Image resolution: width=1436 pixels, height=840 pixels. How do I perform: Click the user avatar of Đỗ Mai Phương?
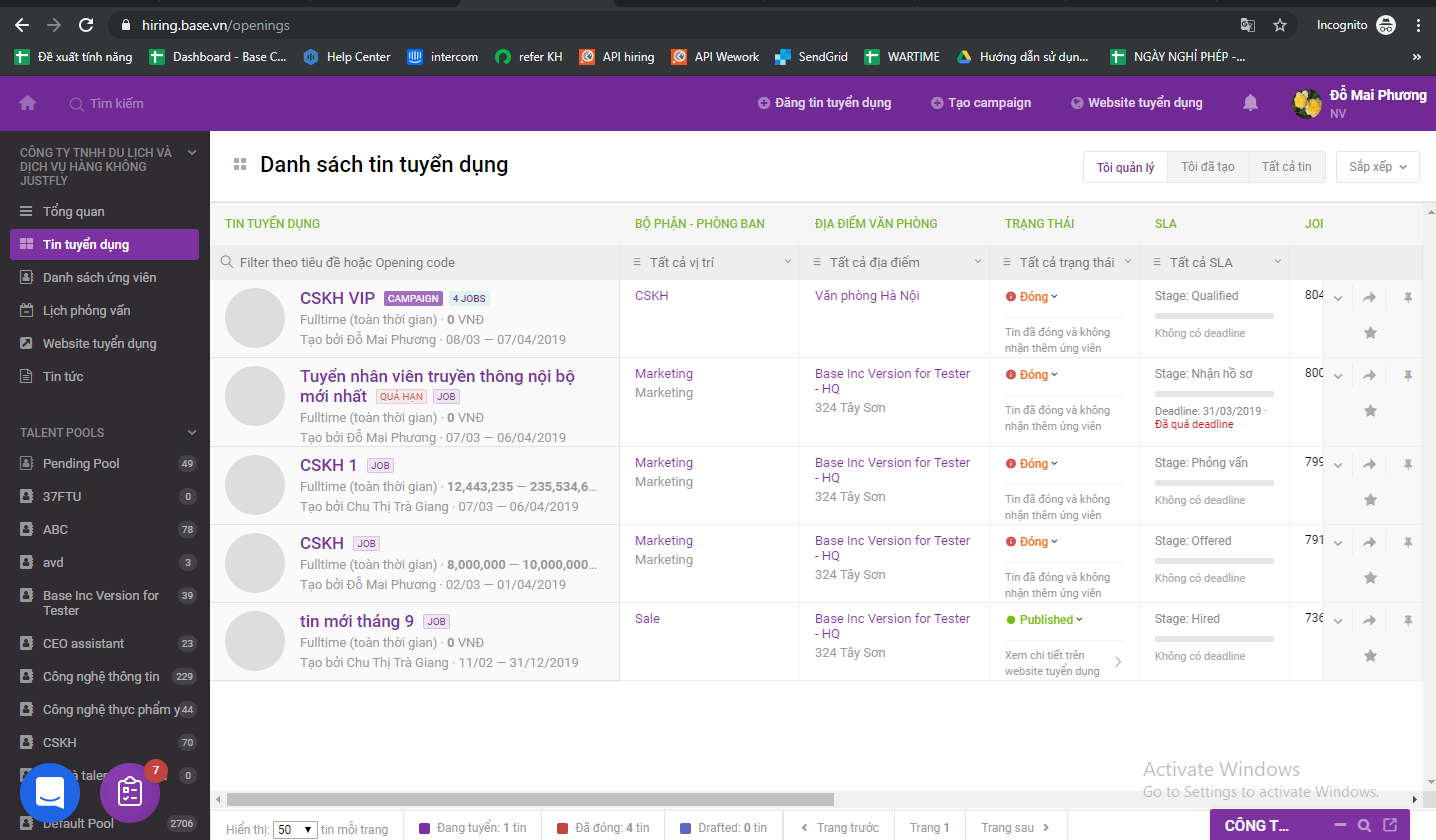point(1307,103)
